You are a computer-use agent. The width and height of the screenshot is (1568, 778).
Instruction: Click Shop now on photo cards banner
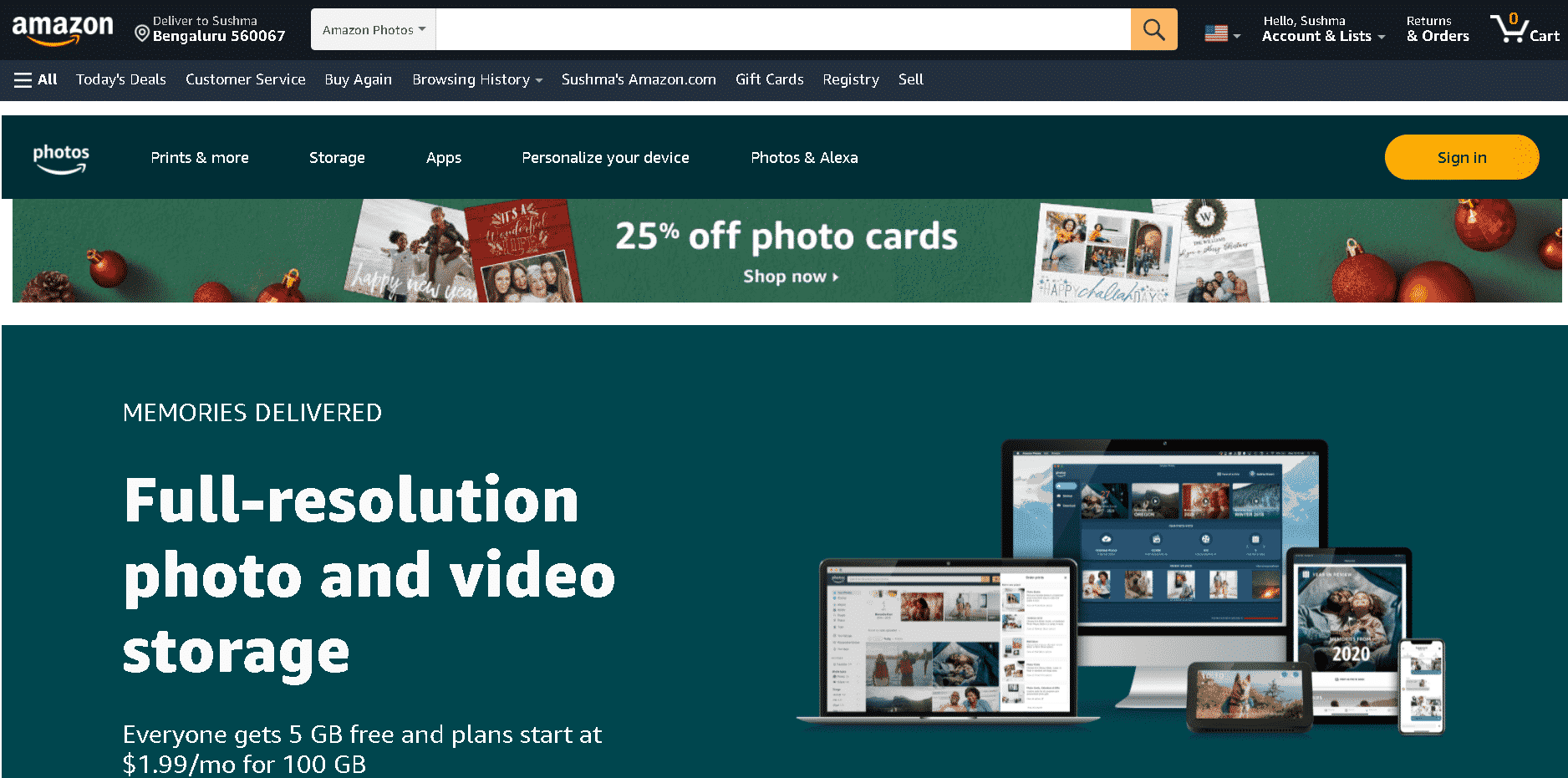pos(791,277)
